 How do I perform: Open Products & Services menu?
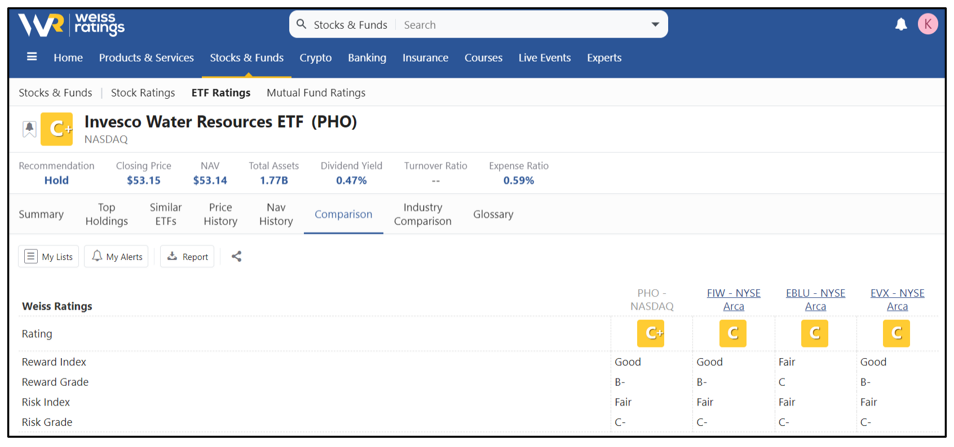point(147,58)
